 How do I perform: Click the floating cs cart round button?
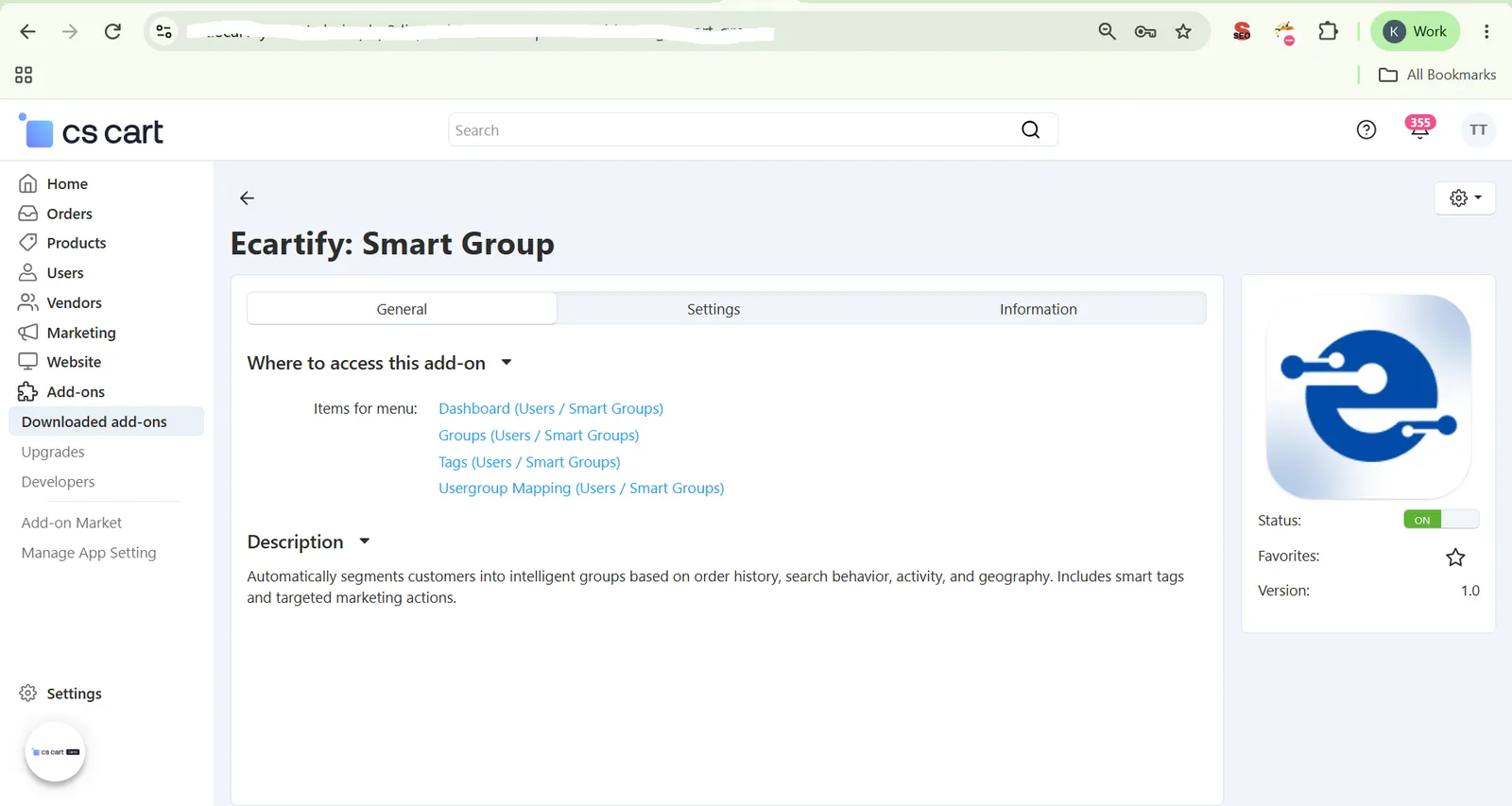pyautogui.click(x=56, y=752)
